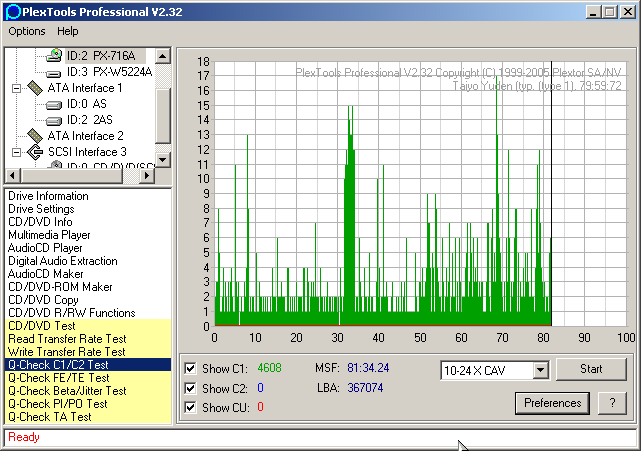The image size is (641, 451).
Task: Disable the Show CU checkbox
Action: pyautogui.click(x=191, y=407)
